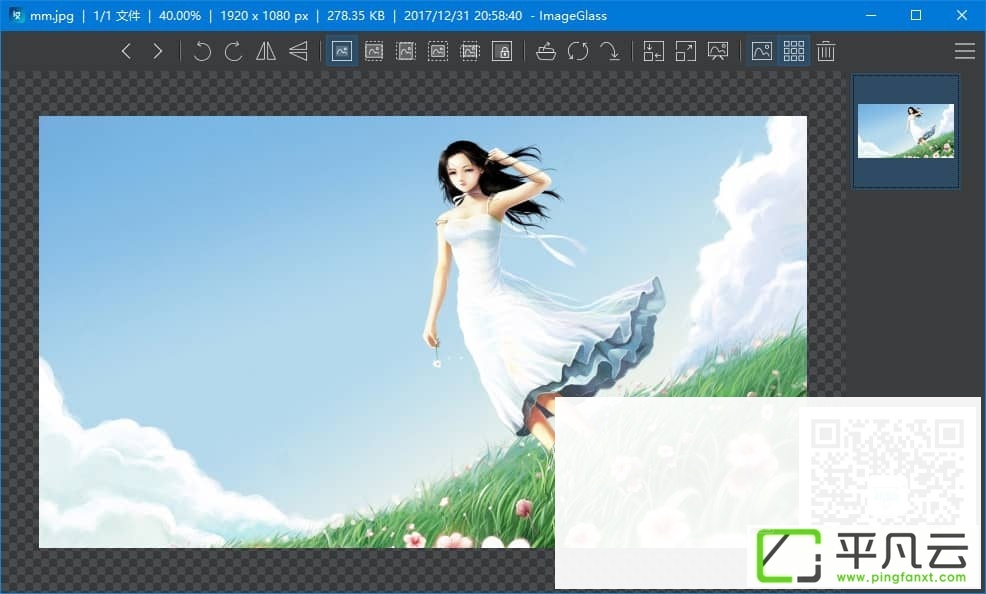The width and height of the screenshot is (986, 594).
Task: Toggle the highlighted auto zoom mode
Action: pyautogui.click(x=342, y=51)
